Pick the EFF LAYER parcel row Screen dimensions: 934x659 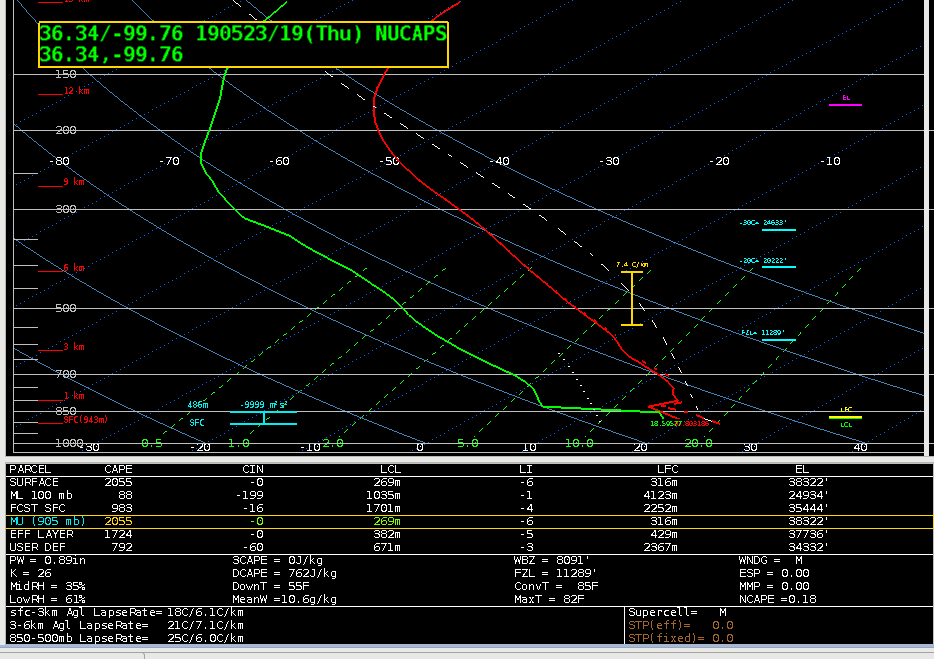[40, 535]
